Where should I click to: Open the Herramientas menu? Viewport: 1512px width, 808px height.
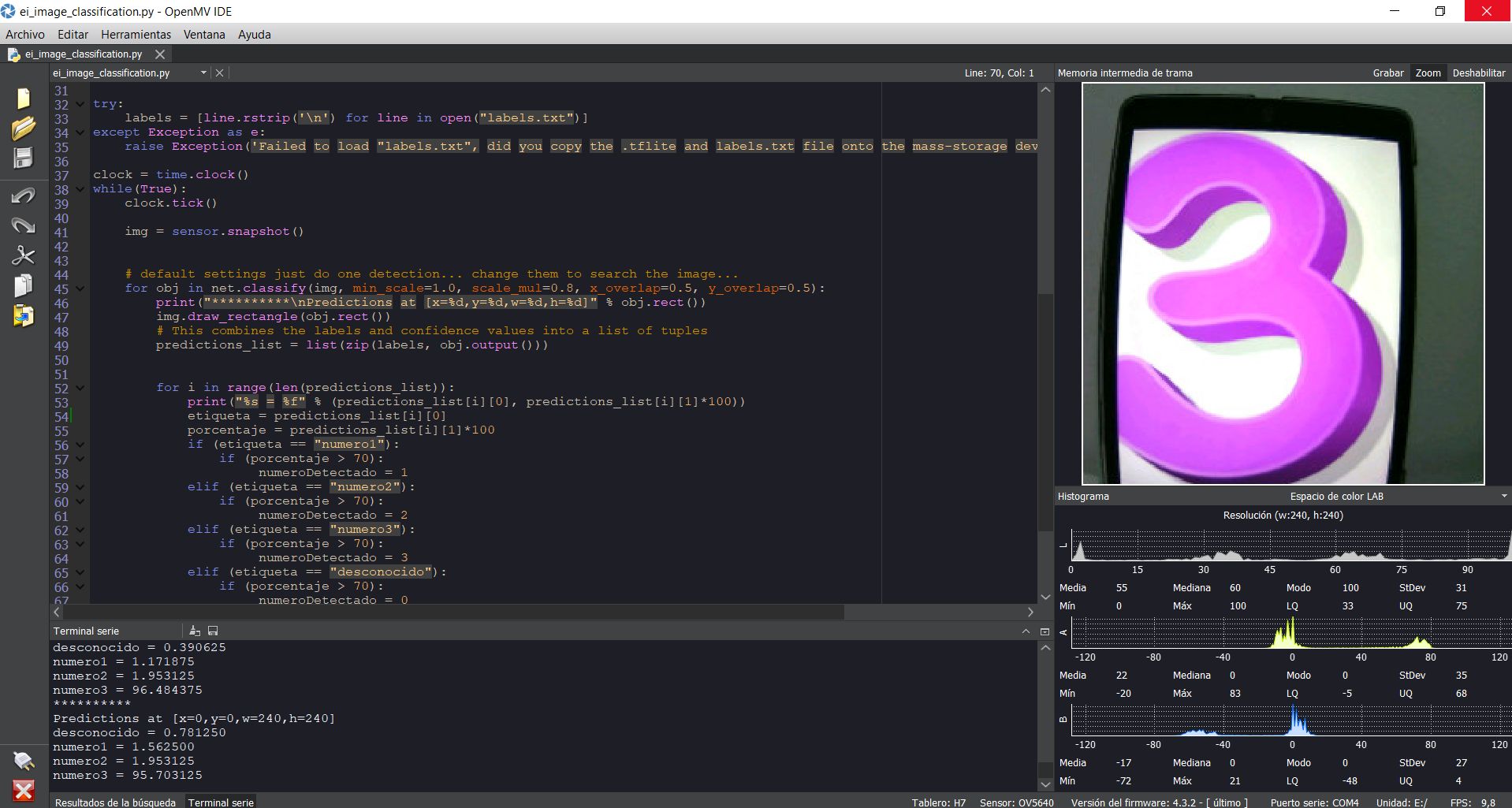136,35
